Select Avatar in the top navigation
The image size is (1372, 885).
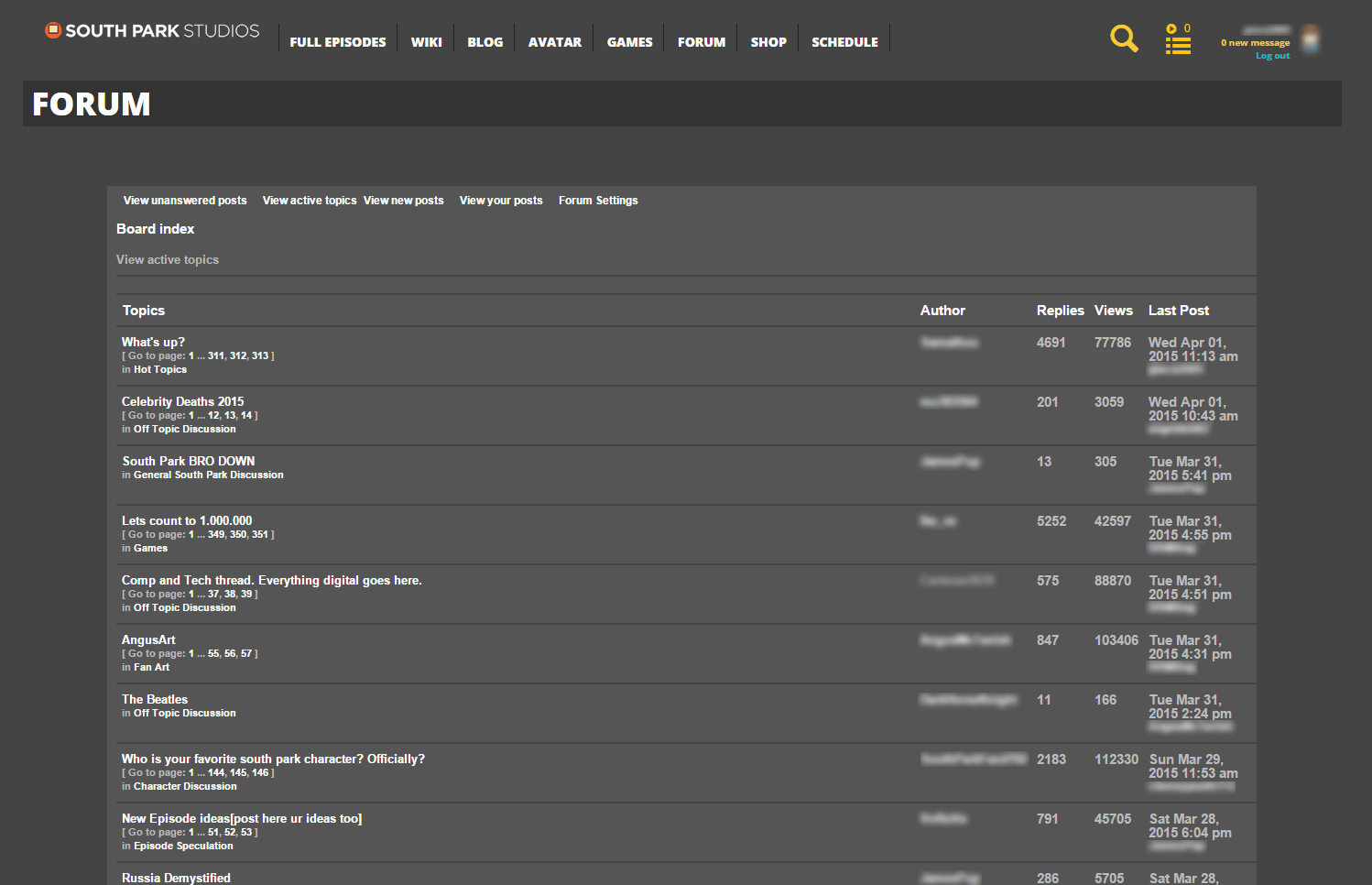[555, 42]
